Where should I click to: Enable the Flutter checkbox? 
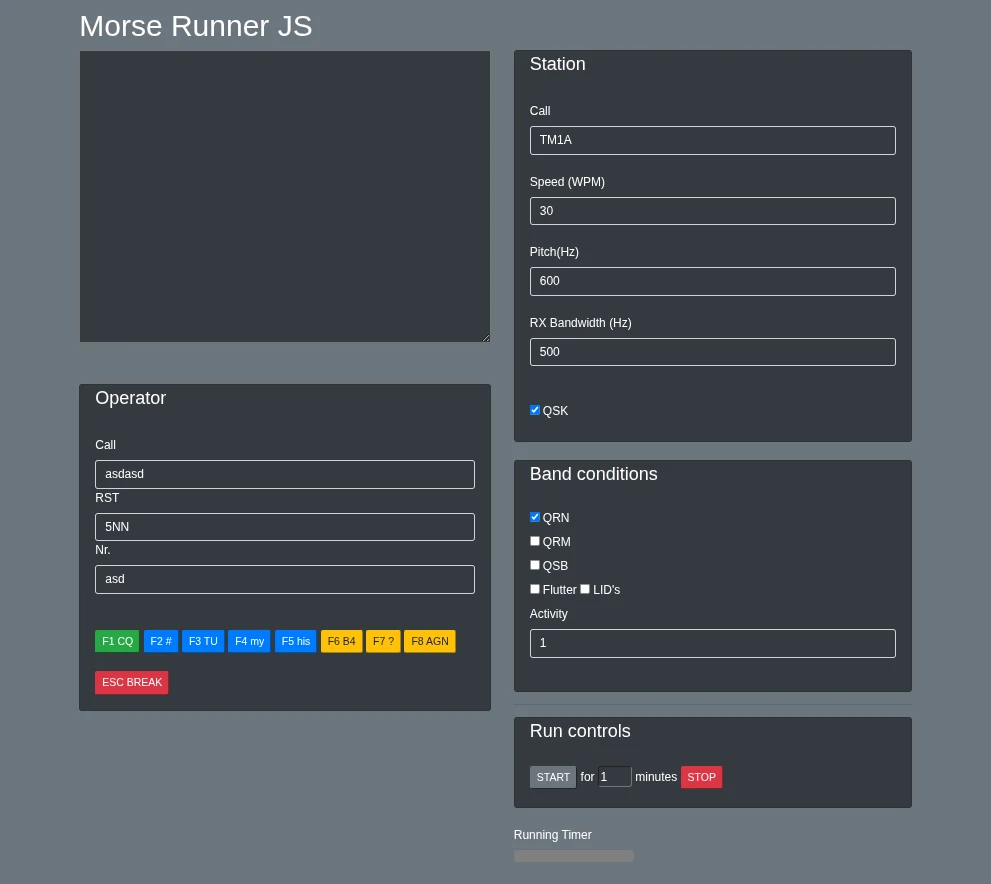pos(535,589)
